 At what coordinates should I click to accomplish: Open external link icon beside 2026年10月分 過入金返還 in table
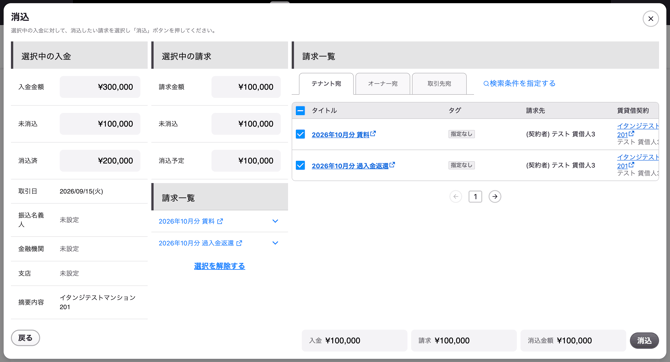pyautogui.click(x=392, y=165)
